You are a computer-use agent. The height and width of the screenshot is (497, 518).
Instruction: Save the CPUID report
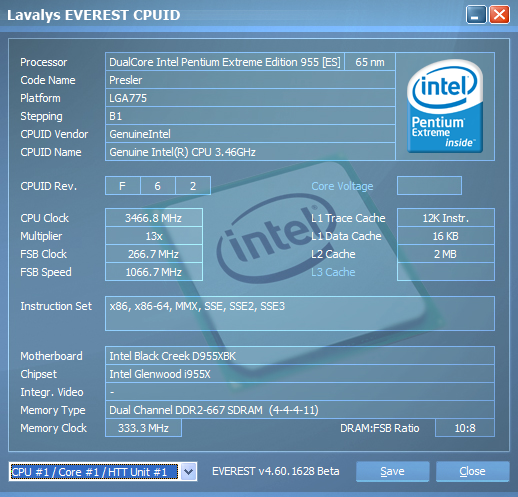392,471
